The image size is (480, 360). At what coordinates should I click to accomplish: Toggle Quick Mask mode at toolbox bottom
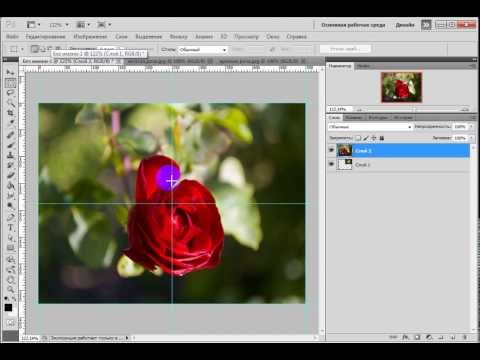click(10, 322)
